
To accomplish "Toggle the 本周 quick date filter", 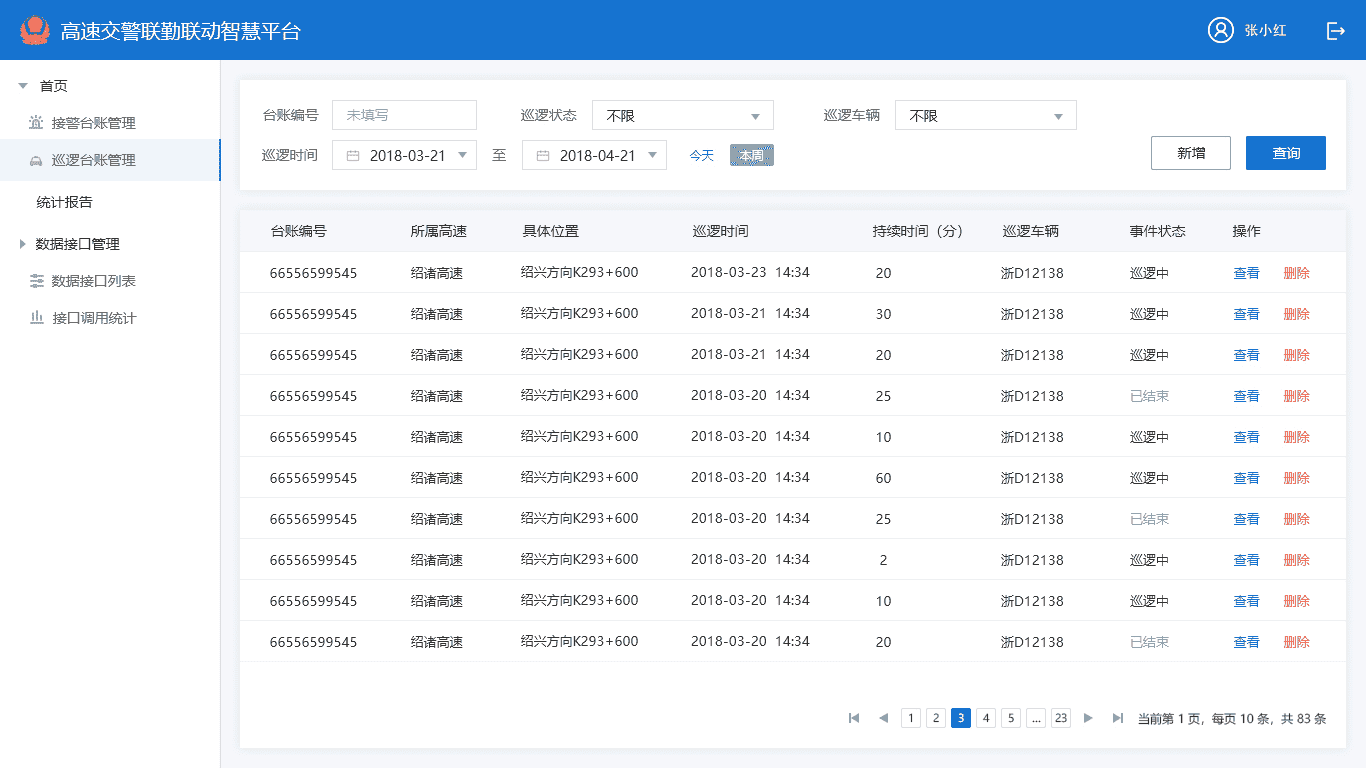I will click(x=751, y=155).
